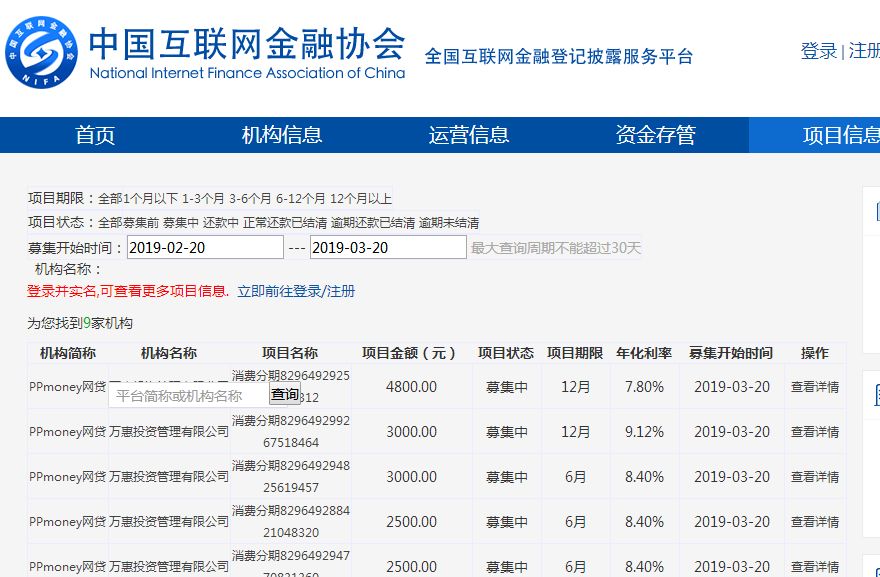Filter project status by 募集前

tap(141, 223)
